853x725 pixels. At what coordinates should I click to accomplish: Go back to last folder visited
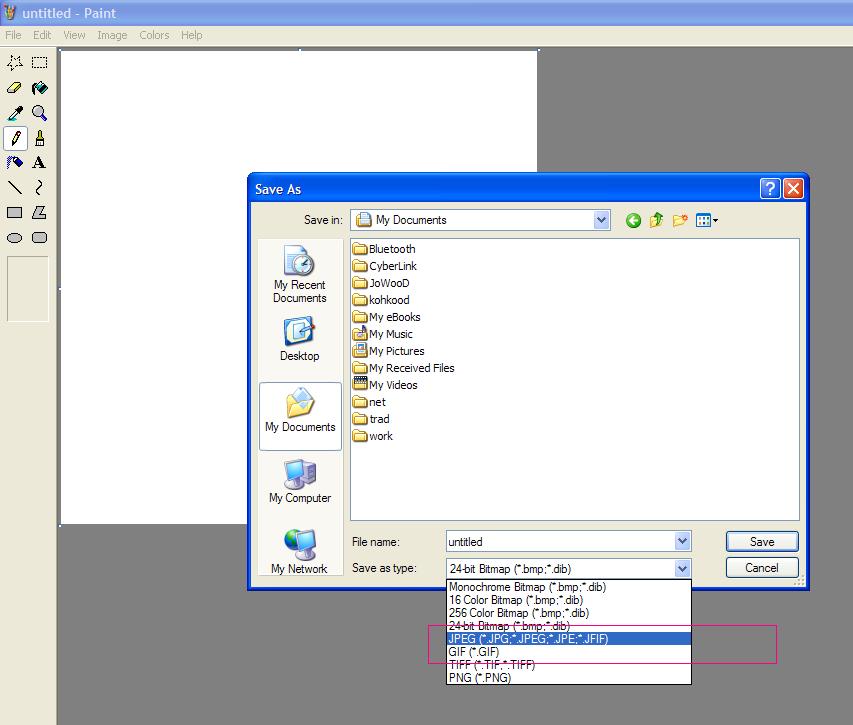(633, 220)
